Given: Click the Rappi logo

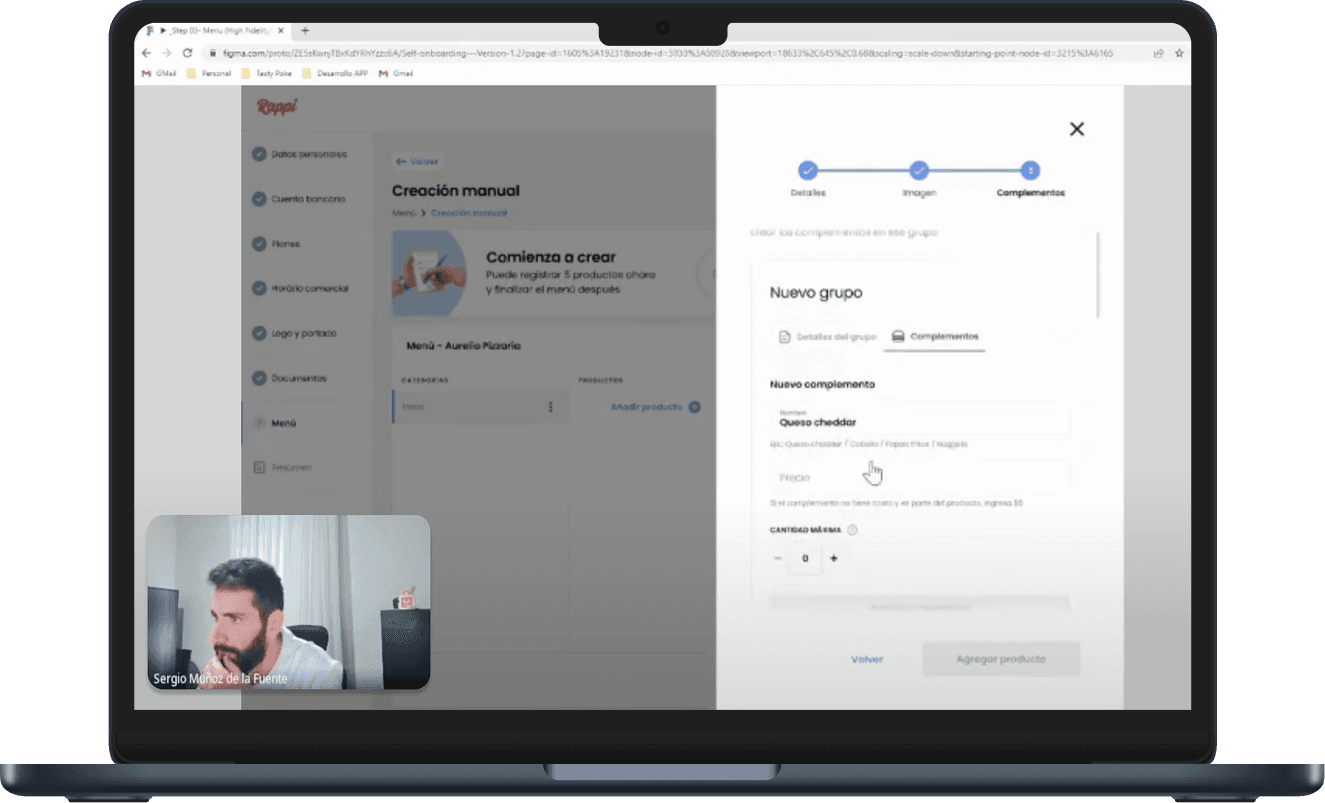Looking at the screenshot, I should pyautogui.click(x=276, y=107).
